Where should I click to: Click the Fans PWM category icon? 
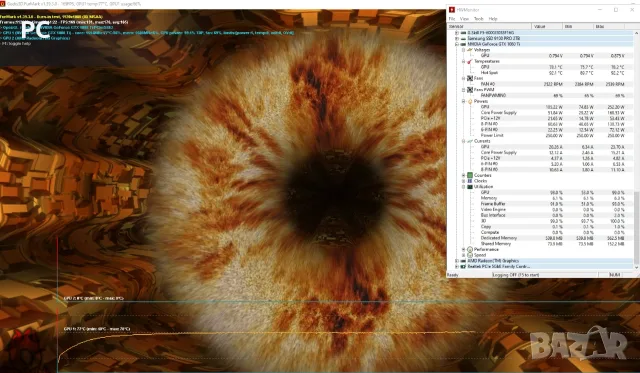click(470, 90)
